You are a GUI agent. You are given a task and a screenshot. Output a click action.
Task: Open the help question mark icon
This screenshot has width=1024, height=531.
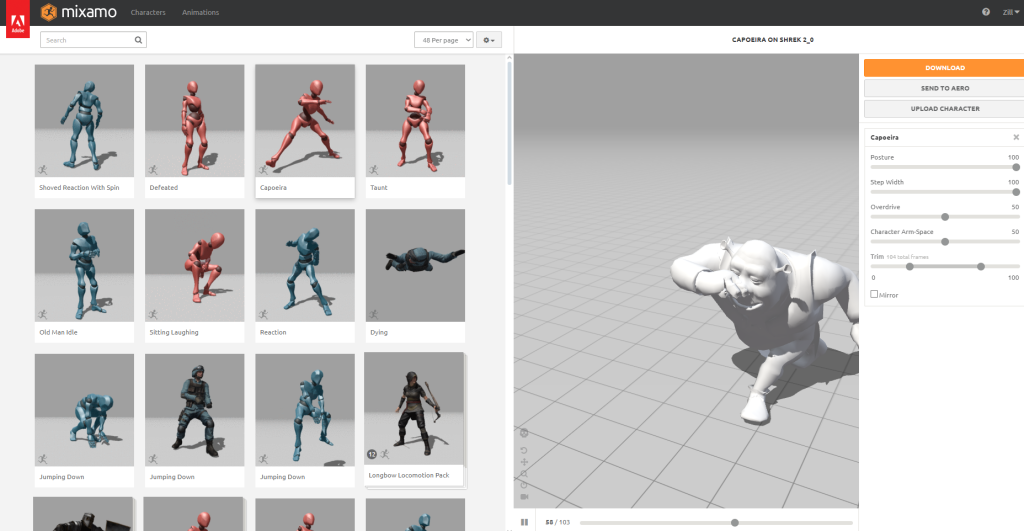(985, 12)
